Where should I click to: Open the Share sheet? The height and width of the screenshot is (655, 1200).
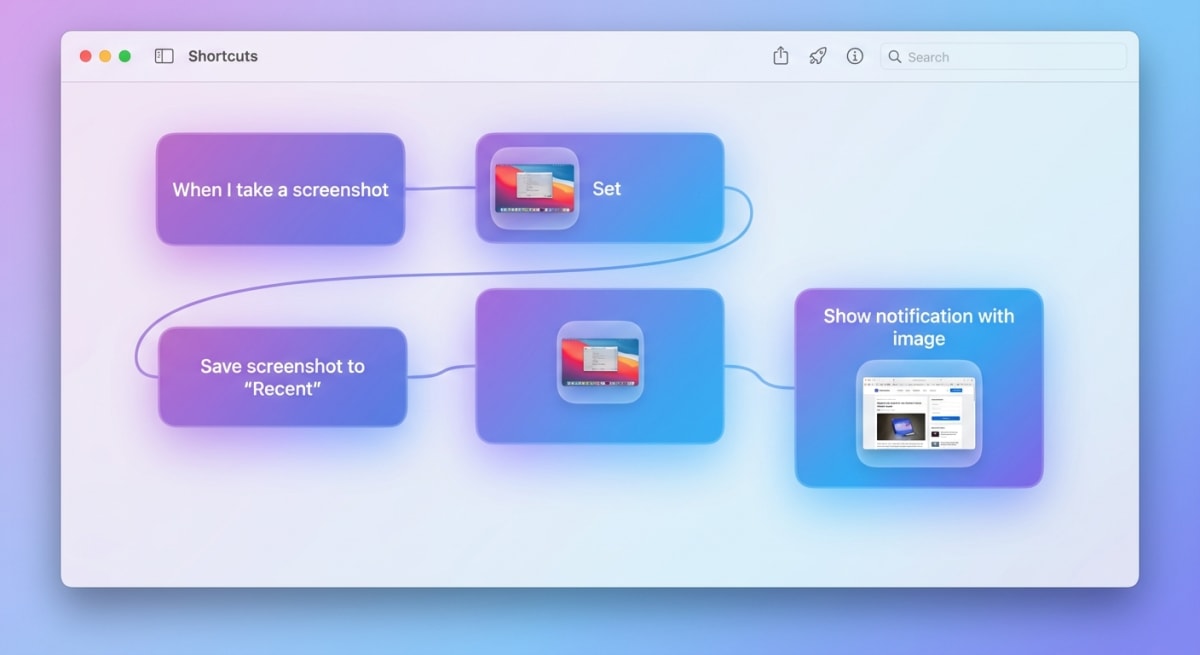[x=780, y=56]
